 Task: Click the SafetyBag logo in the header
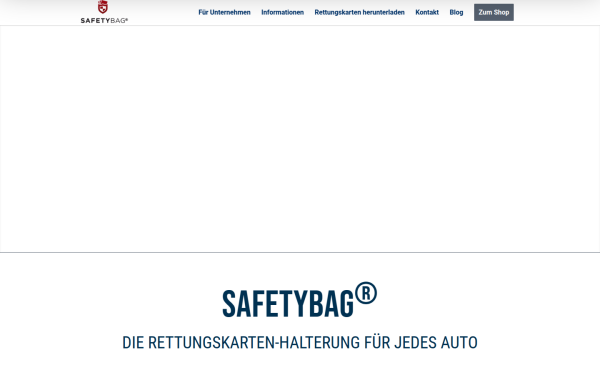click(104, 12)
